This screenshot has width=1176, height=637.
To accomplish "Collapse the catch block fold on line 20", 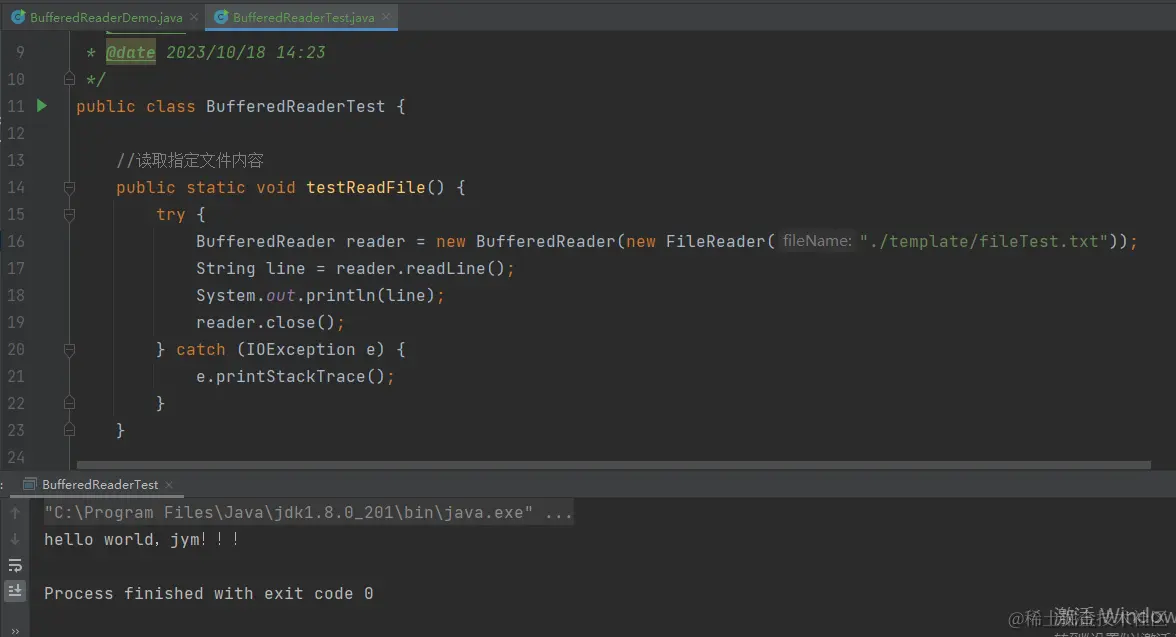I will click(x=69, y=349).
